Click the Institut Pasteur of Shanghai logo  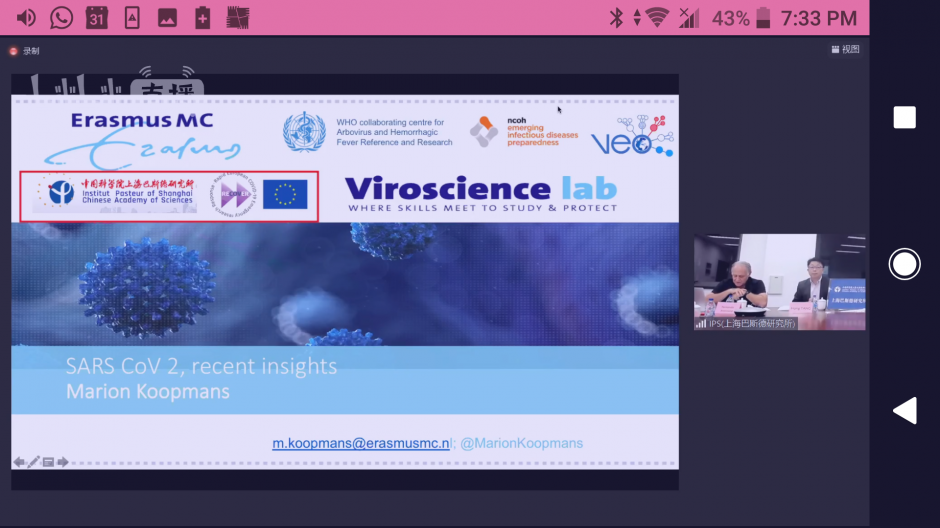pos(115,193)
